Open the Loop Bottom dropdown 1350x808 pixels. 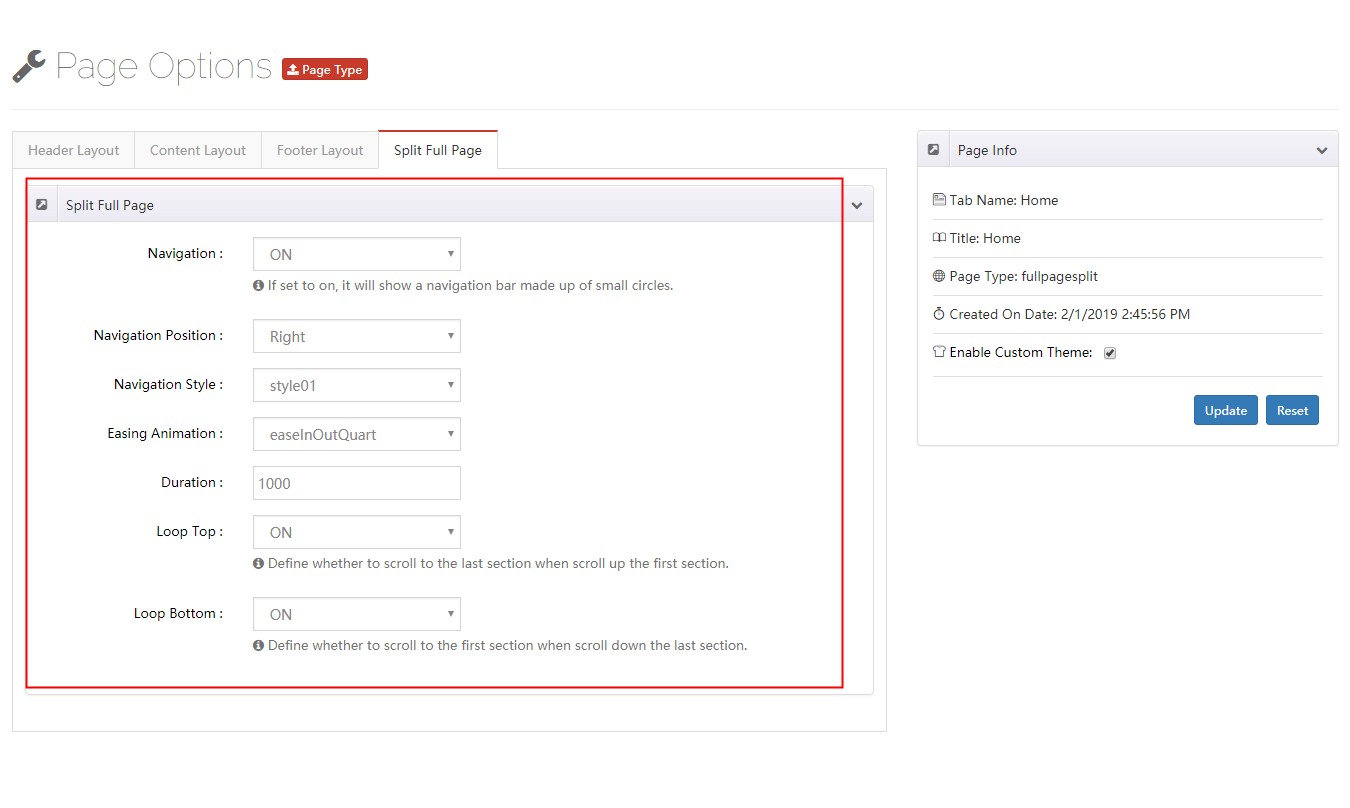tap(357, 614)
